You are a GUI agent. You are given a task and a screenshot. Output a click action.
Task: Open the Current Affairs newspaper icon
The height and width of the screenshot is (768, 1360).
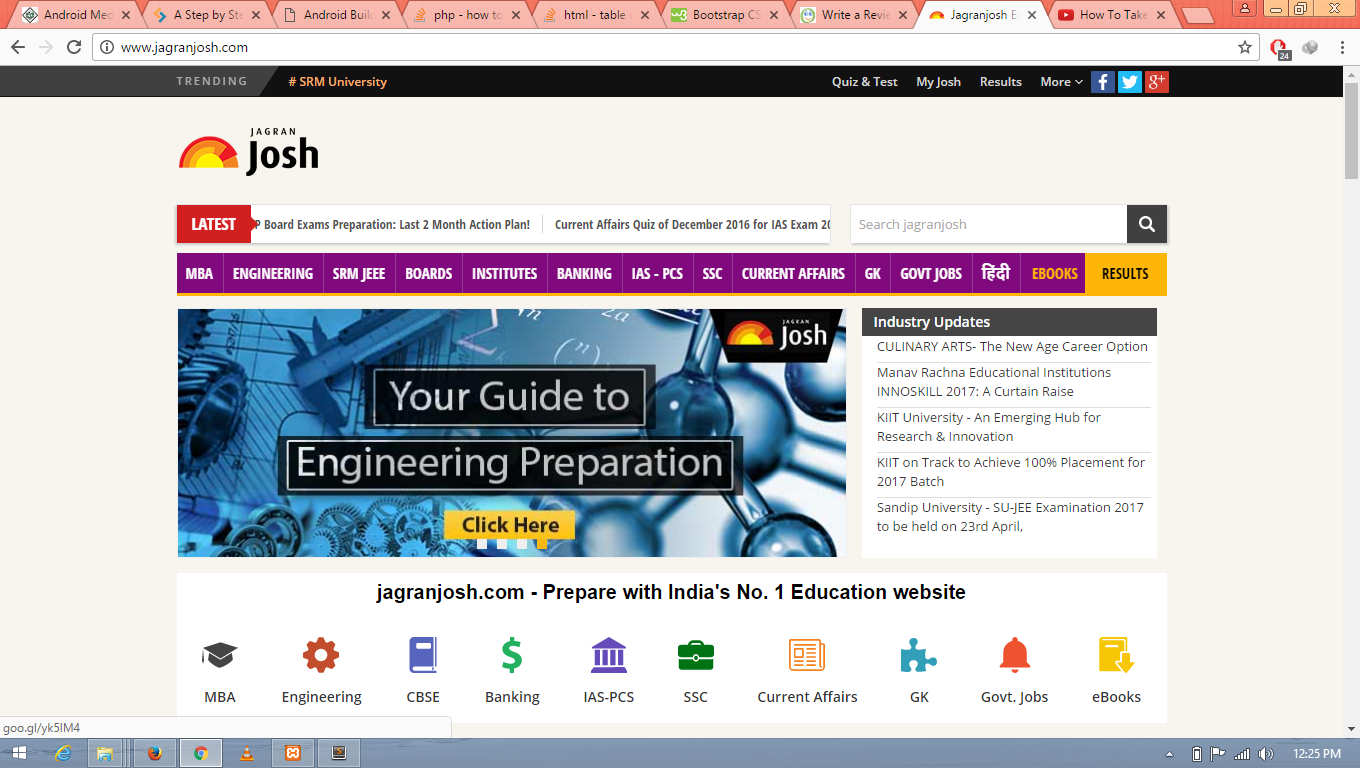[807, 656]
